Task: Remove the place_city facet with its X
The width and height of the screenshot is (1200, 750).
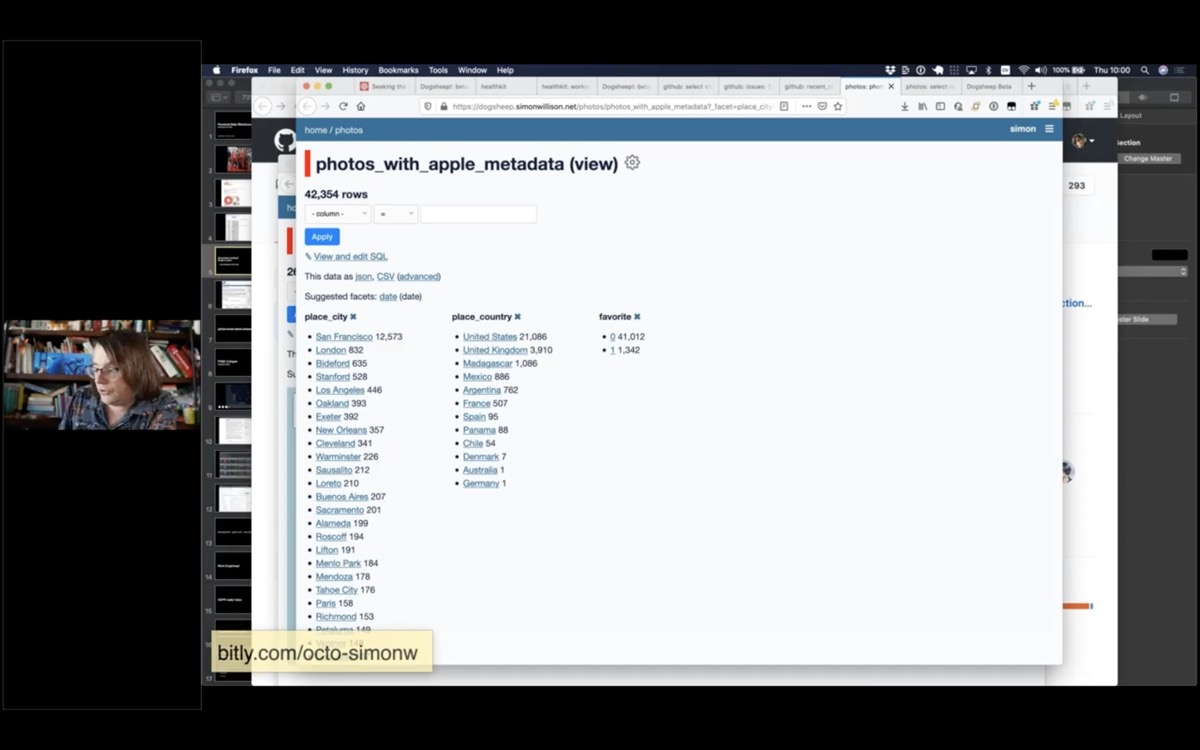Action: pos(353,317)
